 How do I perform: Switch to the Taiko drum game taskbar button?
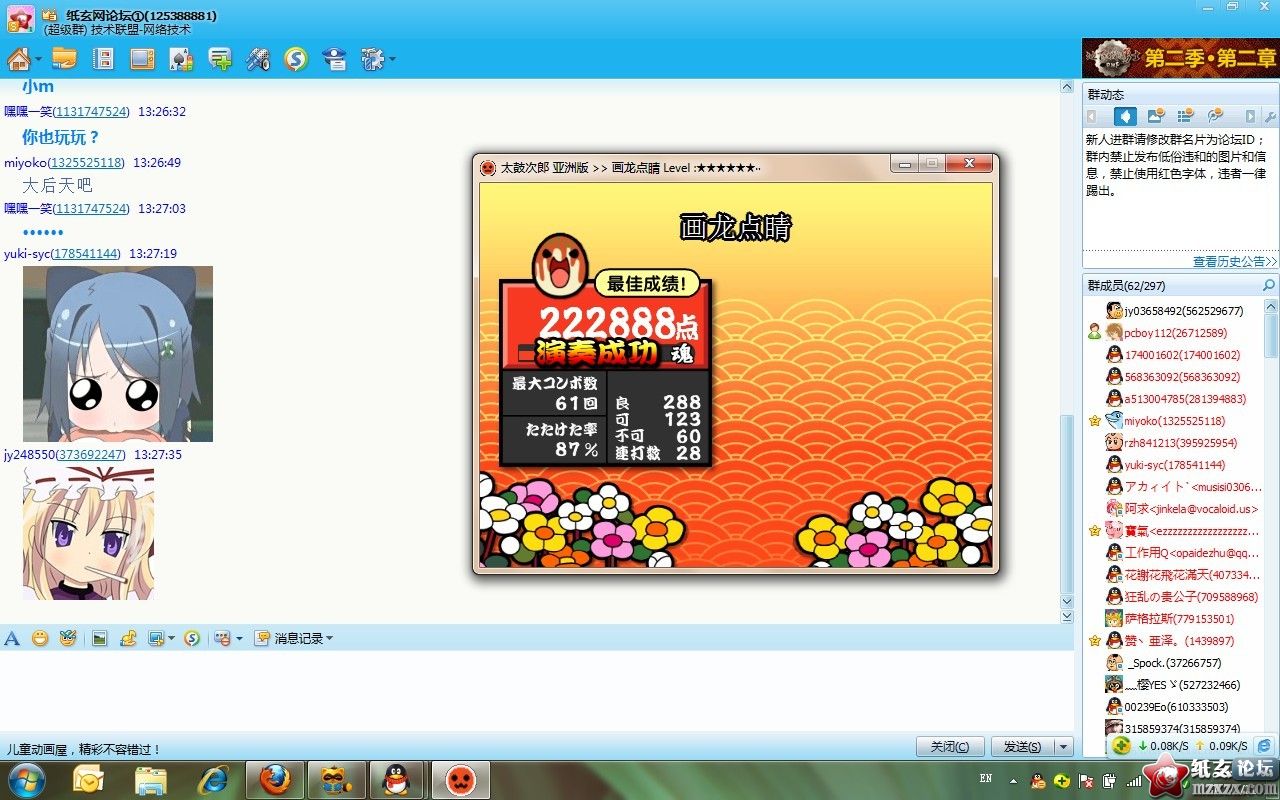point(460,779)
